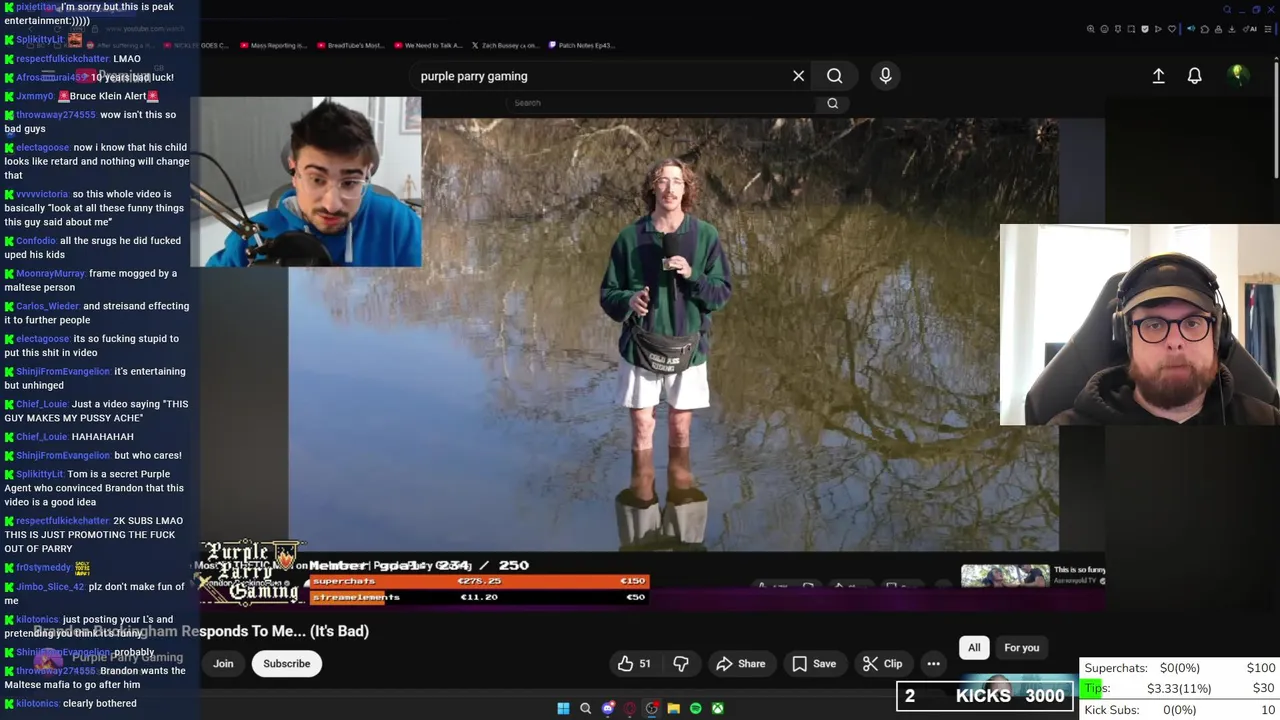The image size is (1280, 720).
Task: Create a Clip of the video
Action: 882,663
